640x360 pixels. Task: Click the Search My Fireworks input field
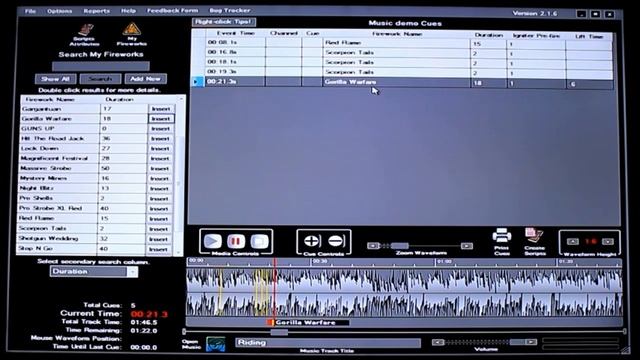coord(101,66)
